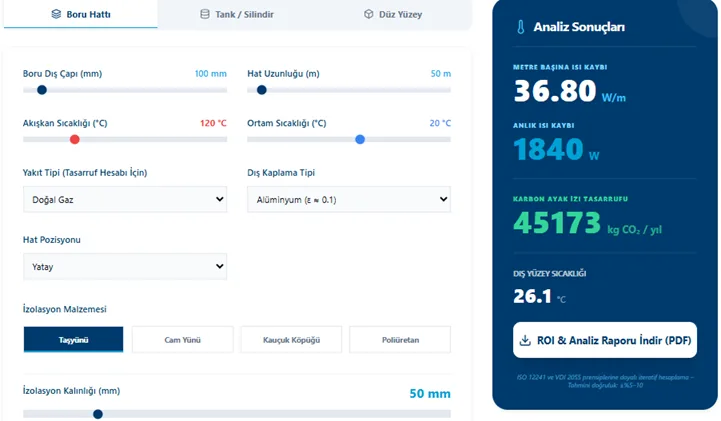
Task: Choose Cam Yünü as insulation material
Action: tap(183, 340)
